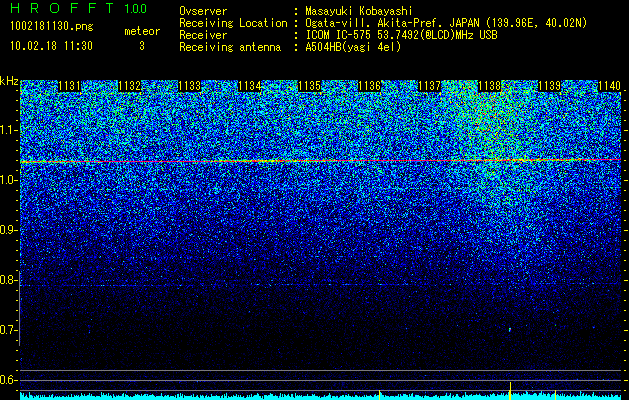629x400 pixels.
Task: Click the 0.8 frequency axis label
Action: click(x=9, y=280)
